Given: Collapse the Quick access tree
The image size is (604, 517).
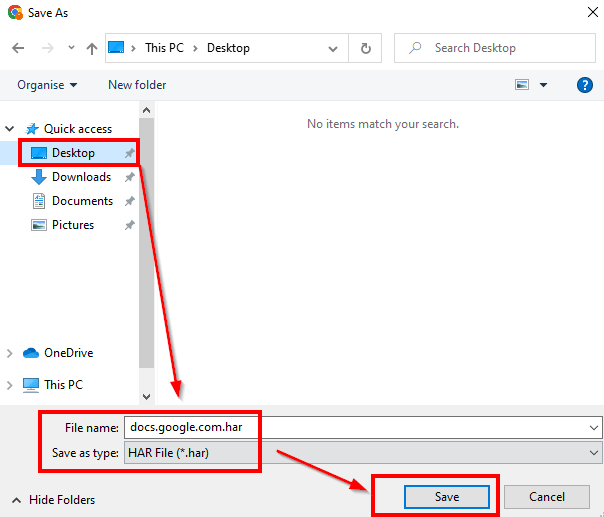Looking at the screenshot, I should coord(10,129).
